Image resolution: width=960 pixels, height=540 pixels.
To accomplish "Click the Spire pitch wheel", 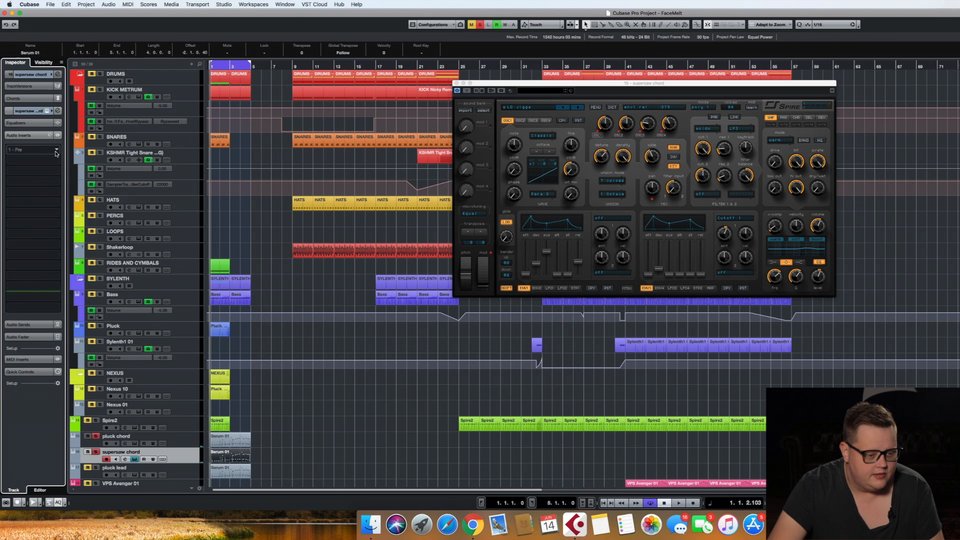I will pos(465,272).
